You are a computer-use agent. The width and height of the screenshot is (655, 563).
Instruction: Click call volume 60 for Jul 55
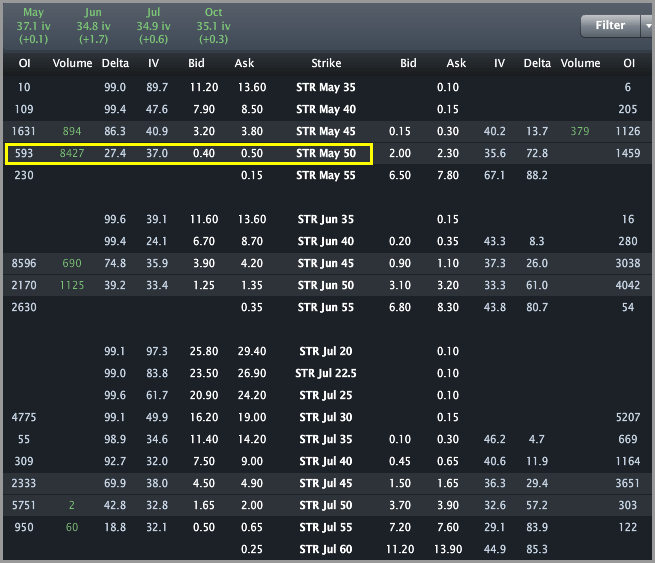[x=72, y=527]
